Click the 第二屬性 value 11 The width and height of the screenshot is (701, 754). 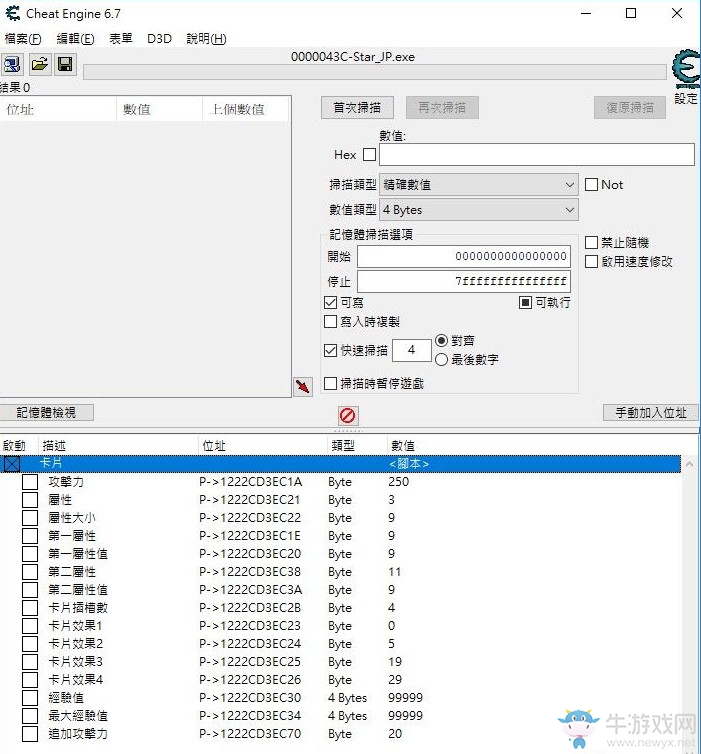394,572
